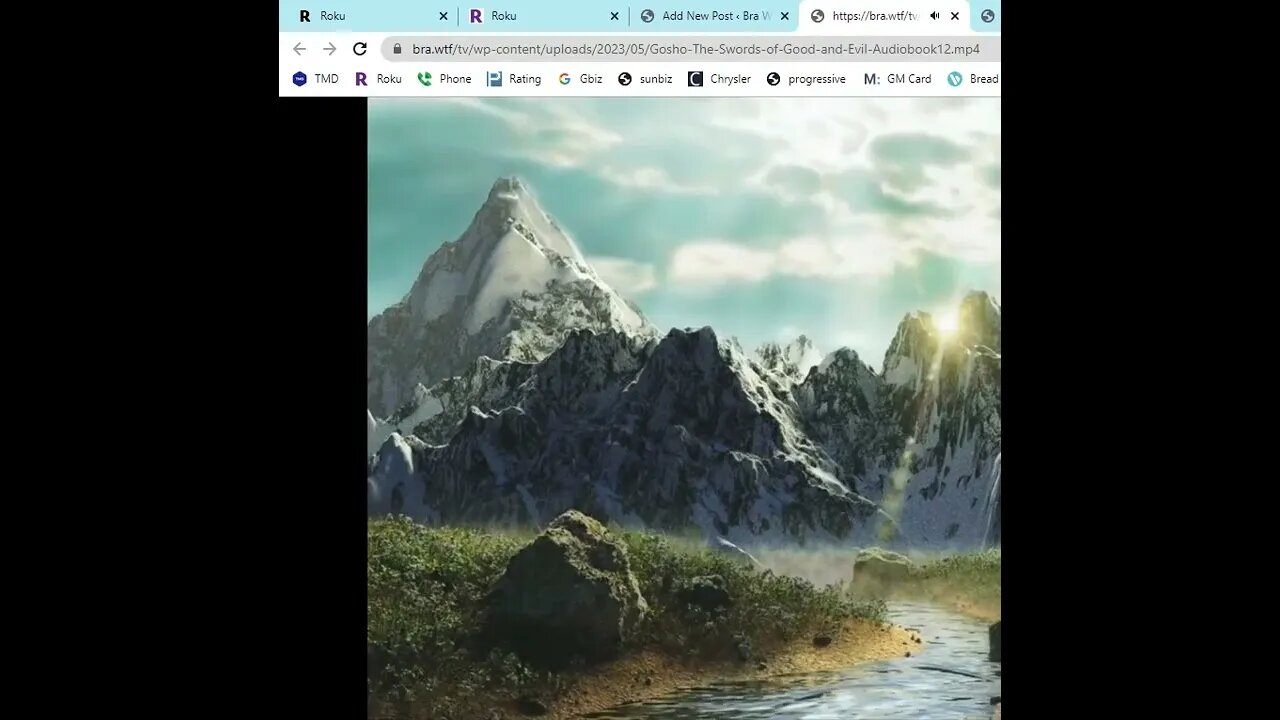The image size is (1280, 720).
Task: Go back one page
Action: pos(299,49)
